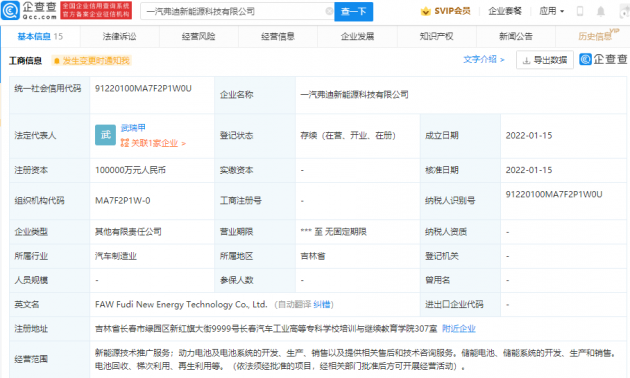Click the 导出数据 export button

[x=545, y=60]
